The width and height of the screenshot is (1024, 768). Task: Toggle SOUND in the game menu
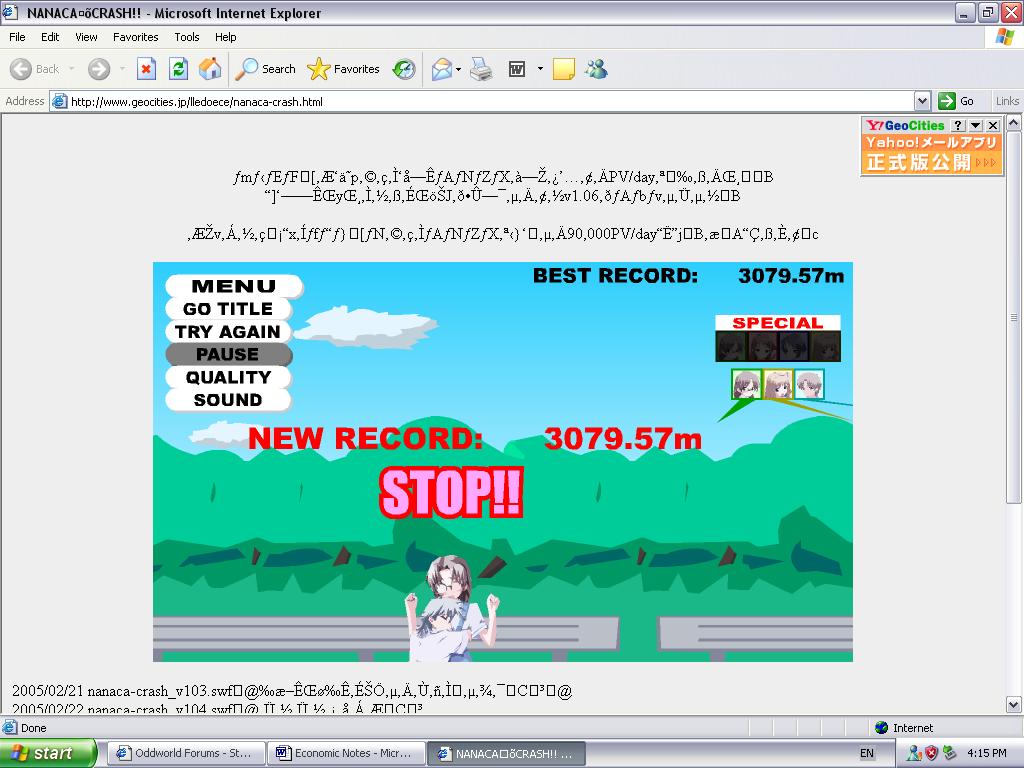(228, 400)
